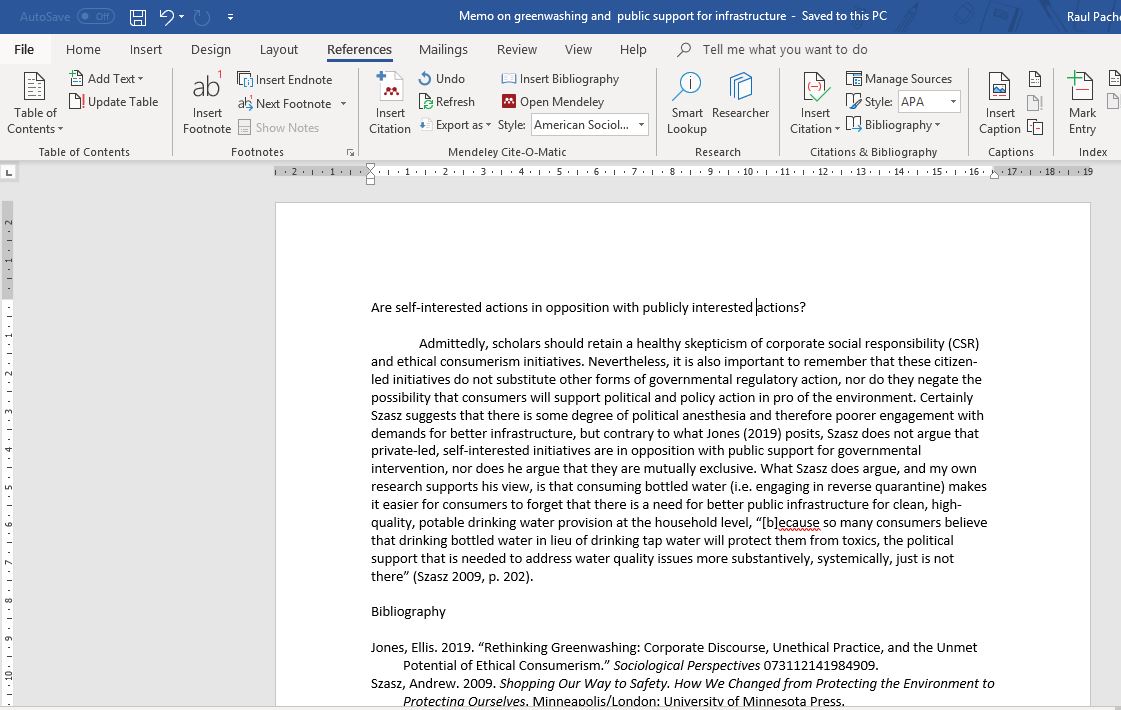Click the Mendeley Refresh button
This screenshot has width=1121, height=710.
click(446, 102)
